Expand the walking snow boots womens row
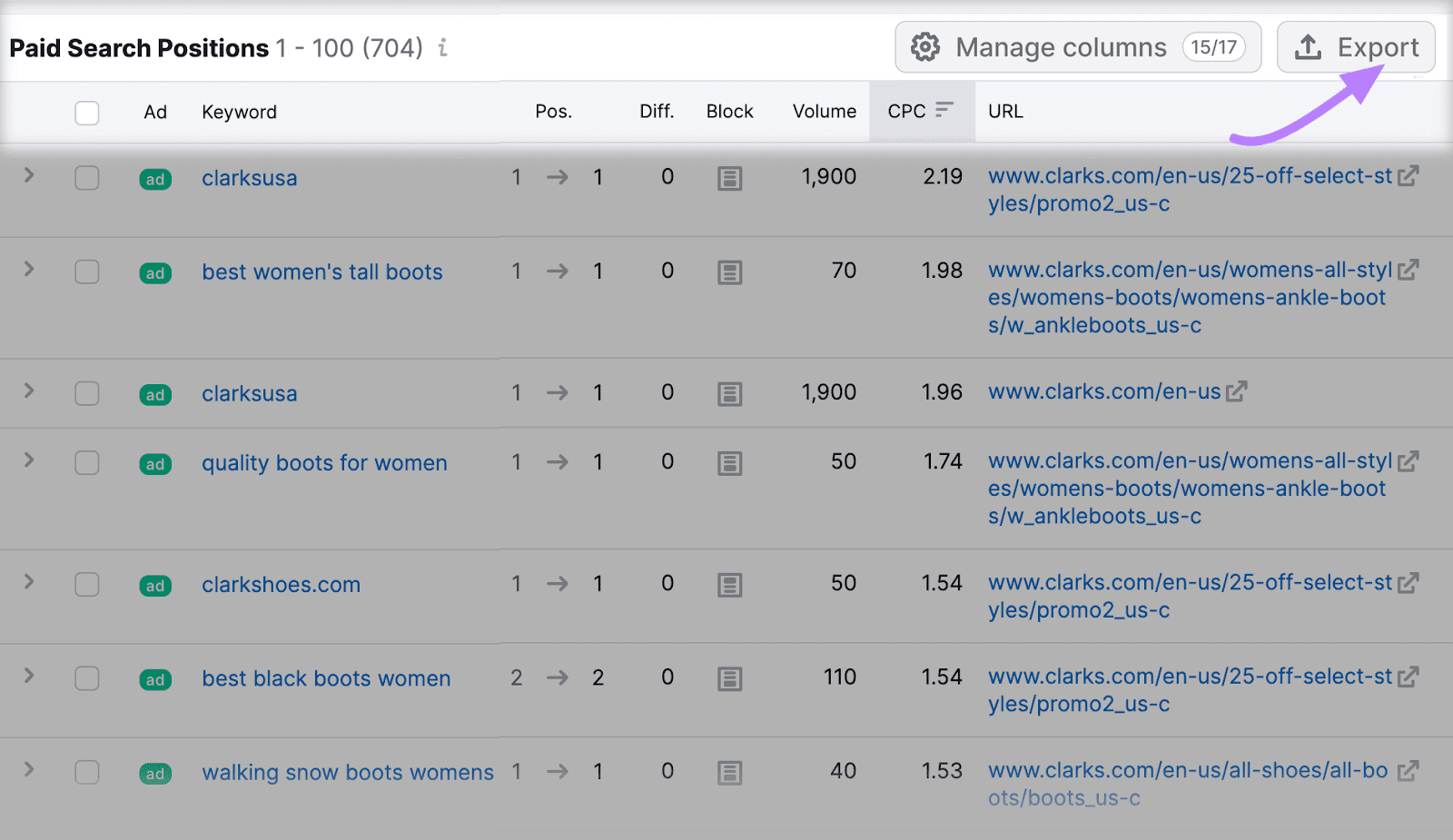This screenshot has width=1453, height=840. pyautogui.click(x=28, y=771)
